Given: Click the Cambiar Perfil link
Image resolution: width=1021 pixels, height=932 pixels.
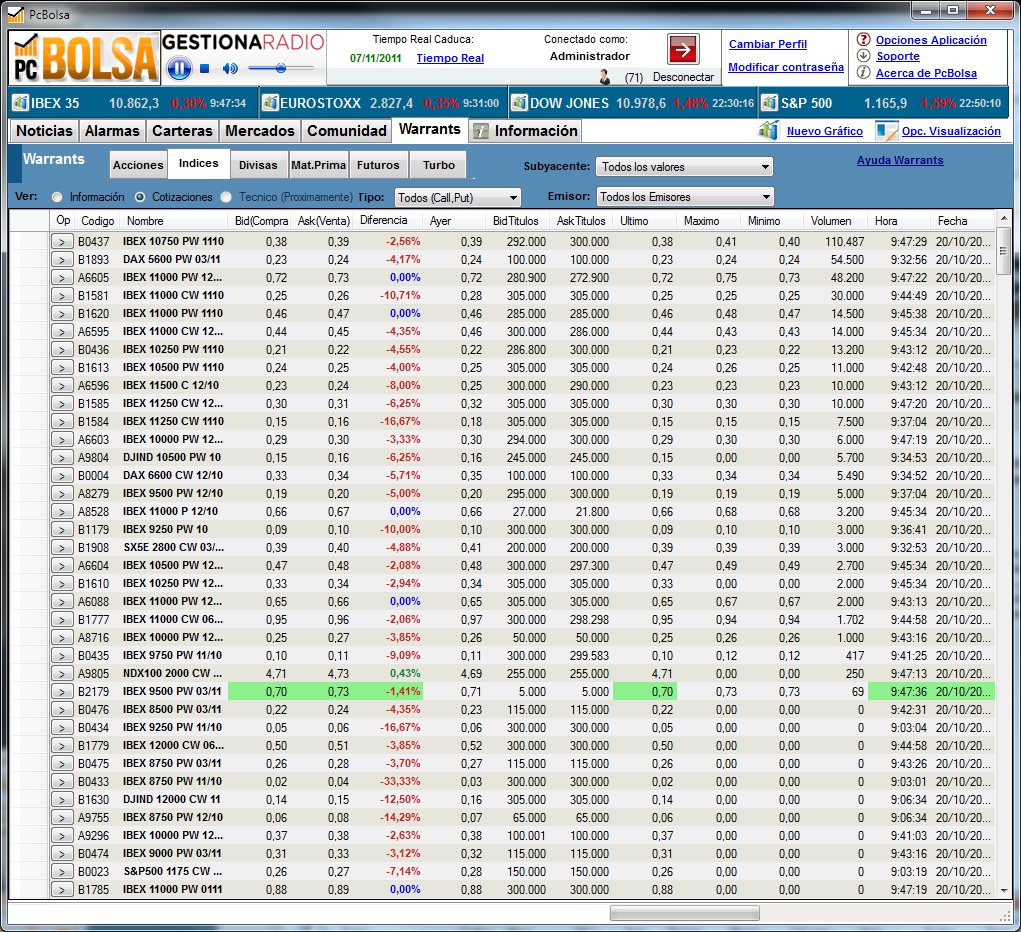Looking at the screenshot, I should 768,44.
